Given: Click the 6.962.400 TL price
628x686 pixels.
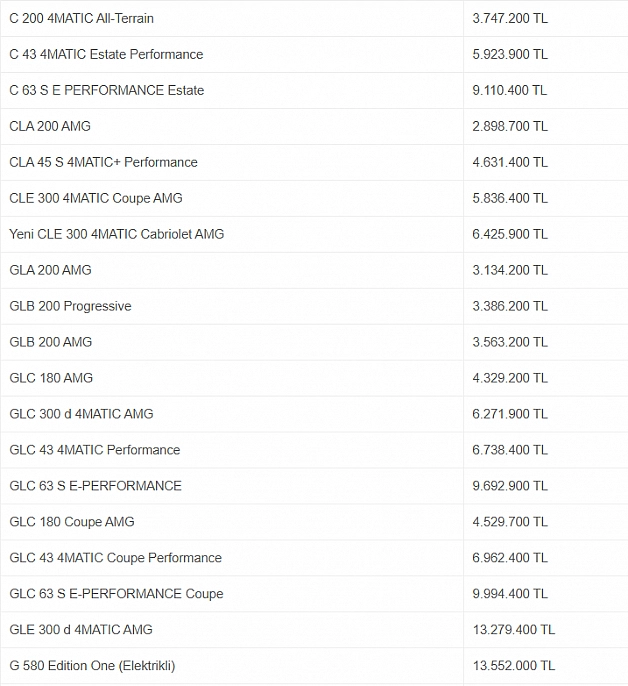Looking at the screenshot, I should tap(510, 557).
